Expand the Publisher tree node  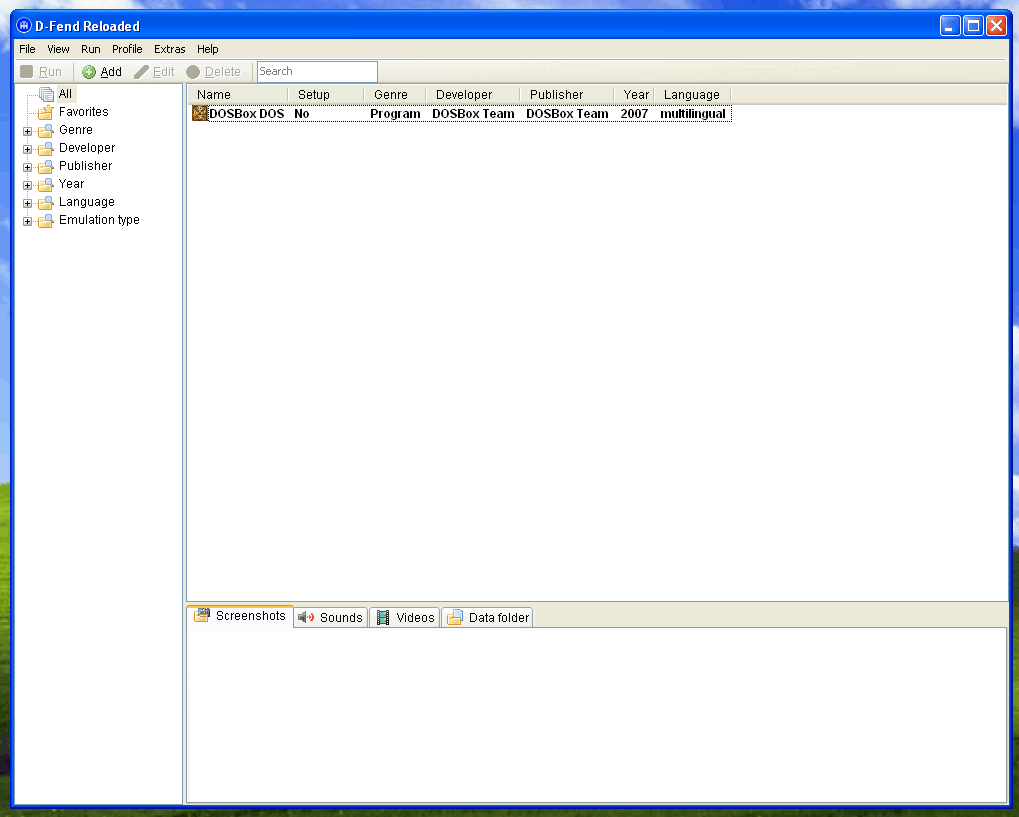click(27, 168)
